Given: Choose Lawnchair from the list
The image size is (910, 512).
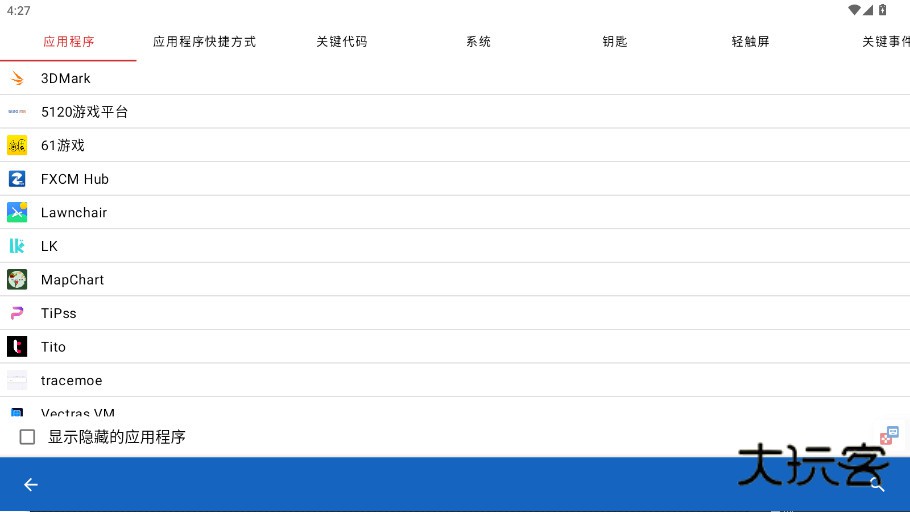Looking at the screenshot, I should [455, 212].
